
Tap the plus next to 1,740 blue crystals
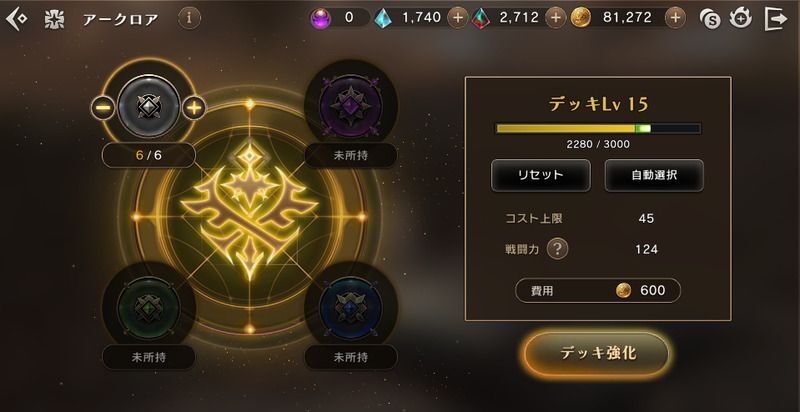coord(458,18)
